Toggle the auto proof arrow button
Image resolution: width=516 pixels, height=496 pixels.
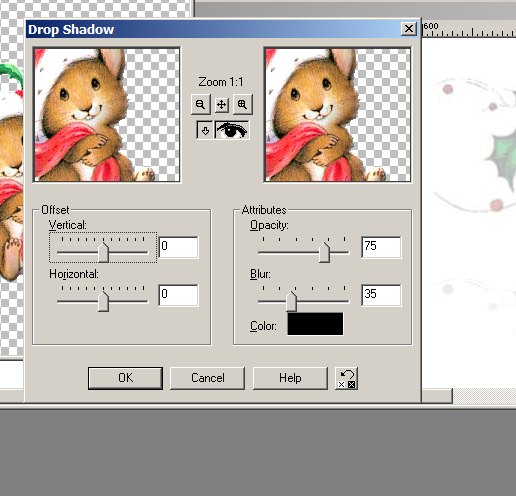click(x=205, y=130)
